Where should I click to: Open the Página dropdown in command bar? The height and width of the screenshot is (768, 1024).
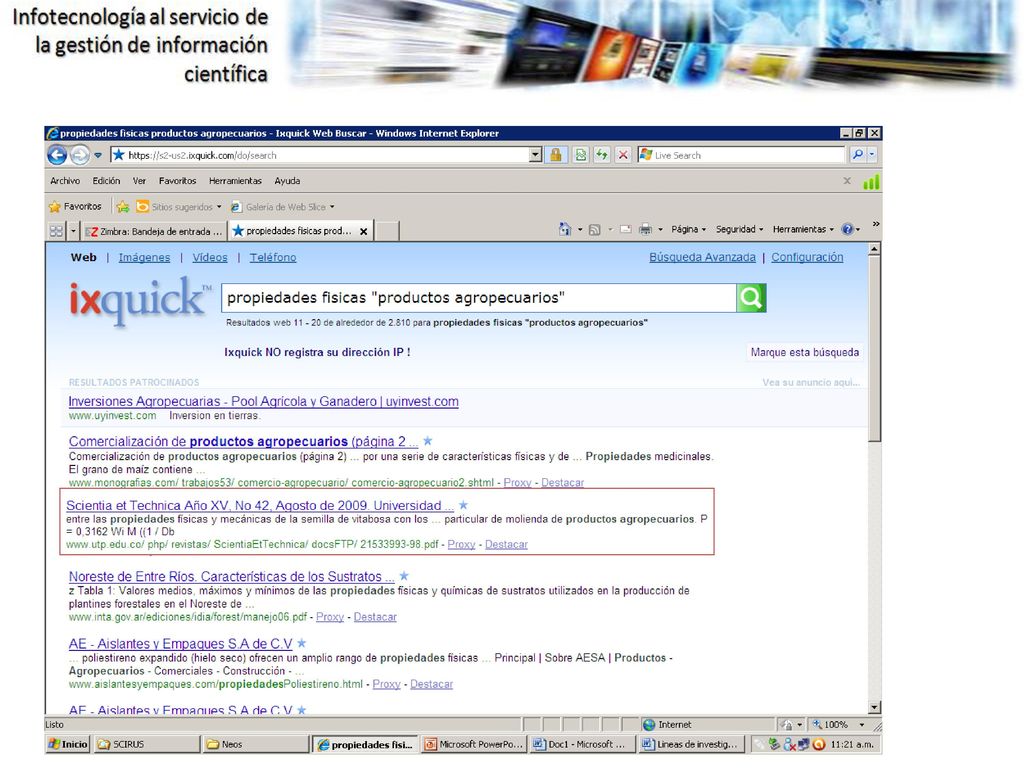tap(688, 229)
